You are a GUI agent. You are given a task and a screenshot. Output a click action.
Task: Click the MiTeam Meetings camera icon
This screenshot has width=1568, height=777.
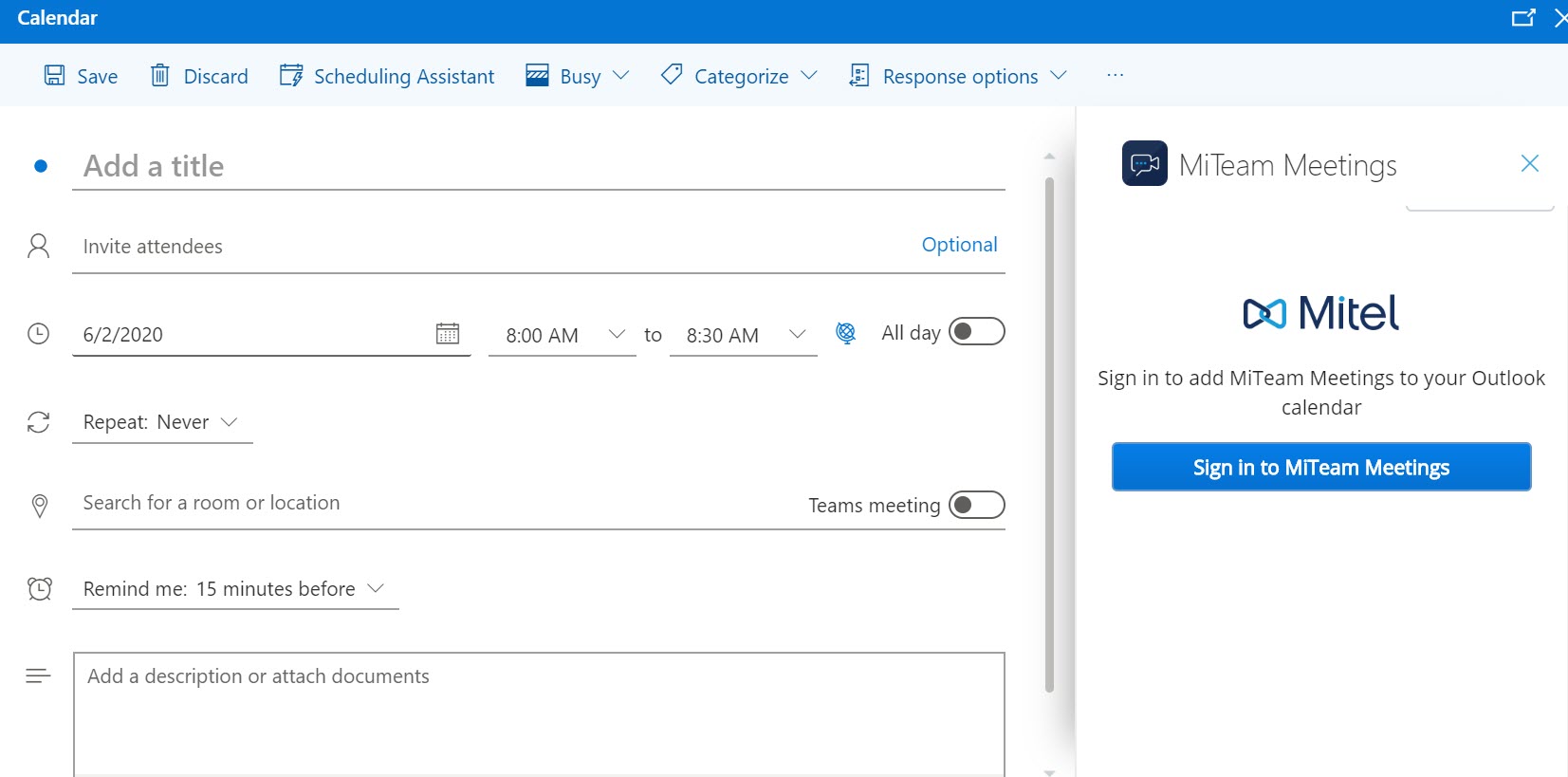[x=1144, y=164]
